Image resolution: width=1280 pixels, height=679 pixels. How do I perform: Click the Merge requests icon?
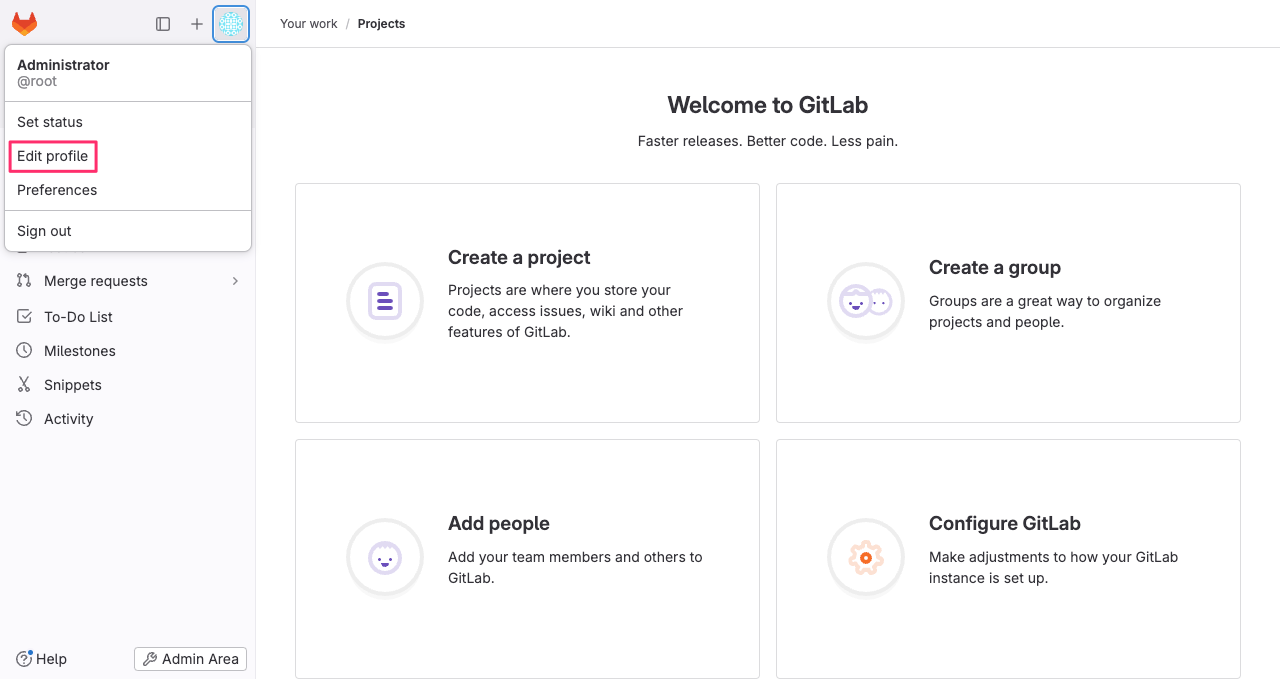pyautogui.click(x=24, y=281)
